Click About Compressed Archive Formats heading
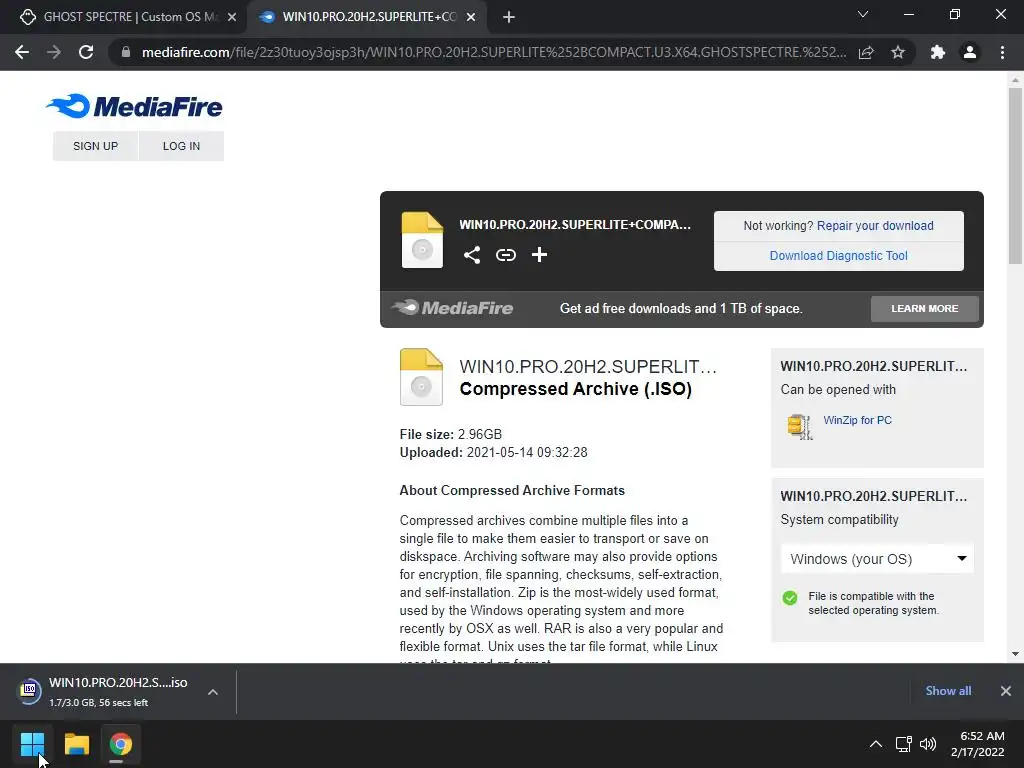Viewport: 1024px width, 768px height. [512, 490]
